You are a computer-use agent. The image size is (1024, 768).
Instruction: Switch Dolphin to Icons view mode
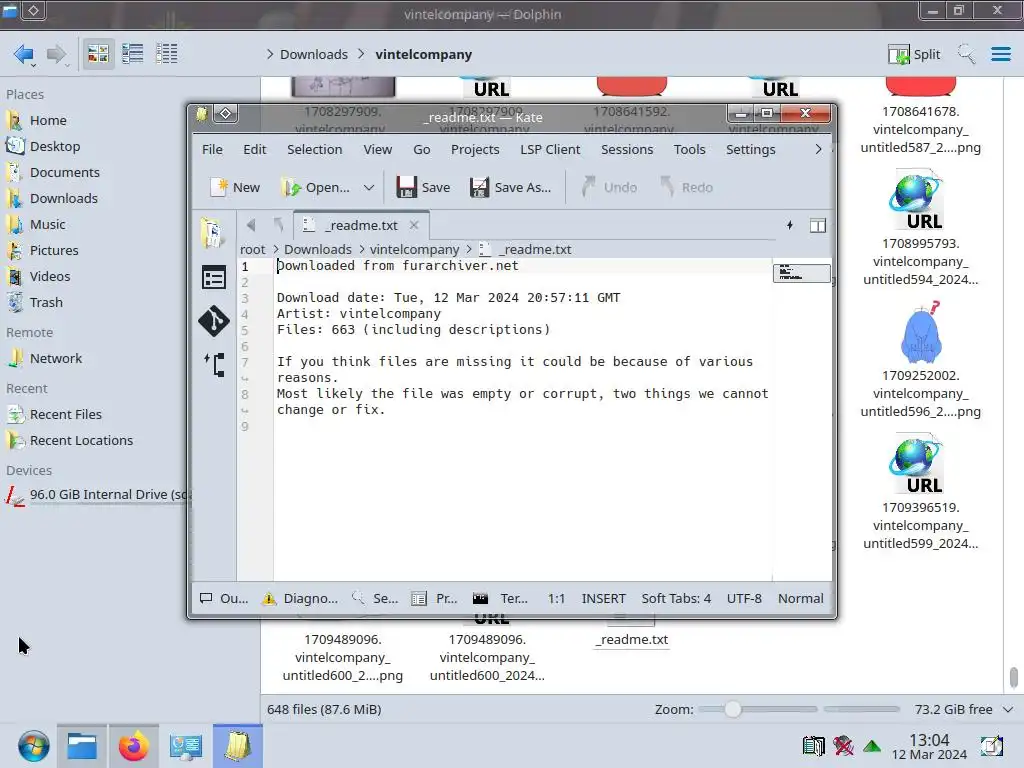(x=98, y=54)
